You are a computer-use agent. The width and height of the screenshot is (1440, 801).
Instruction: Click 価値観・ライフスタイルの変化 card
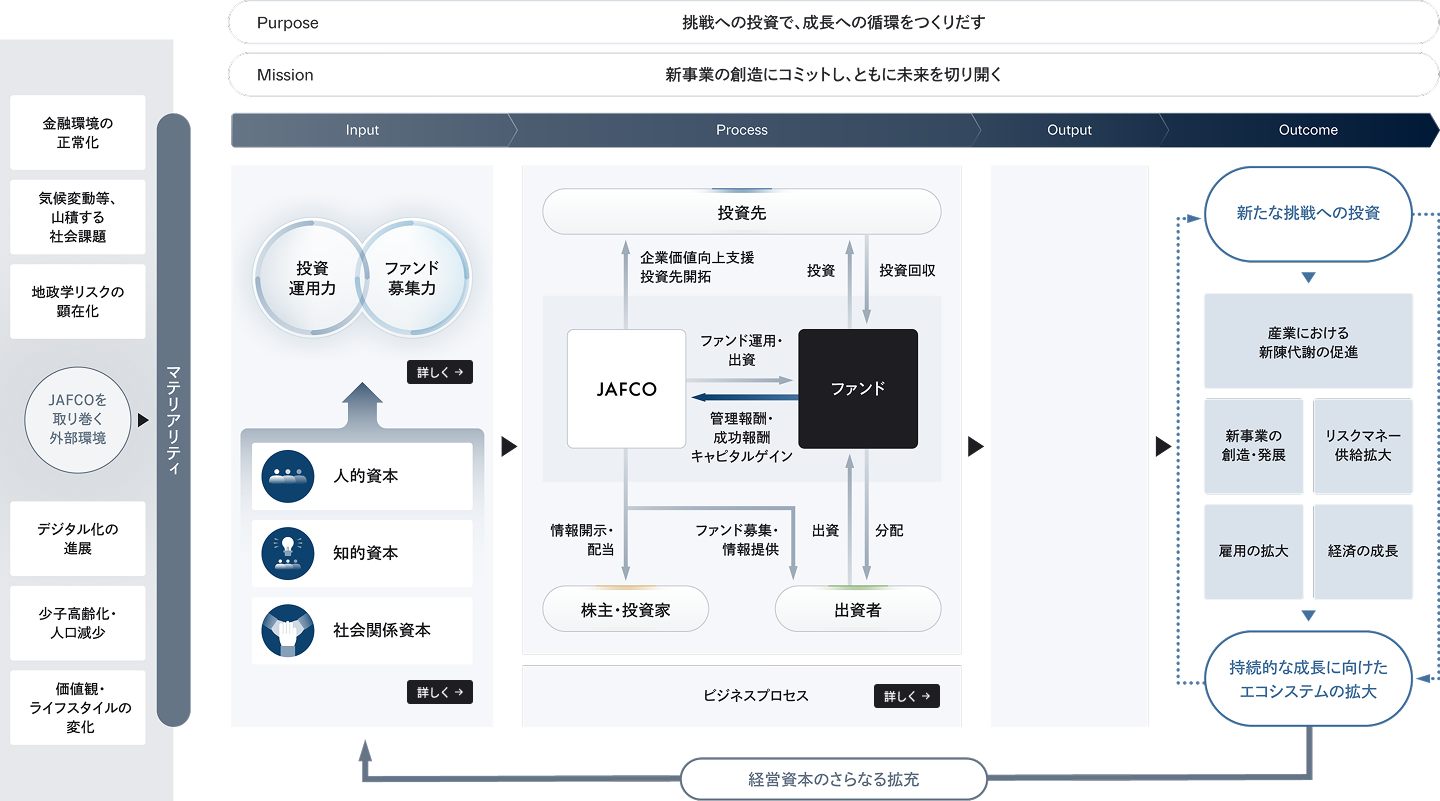click(78, 708)
